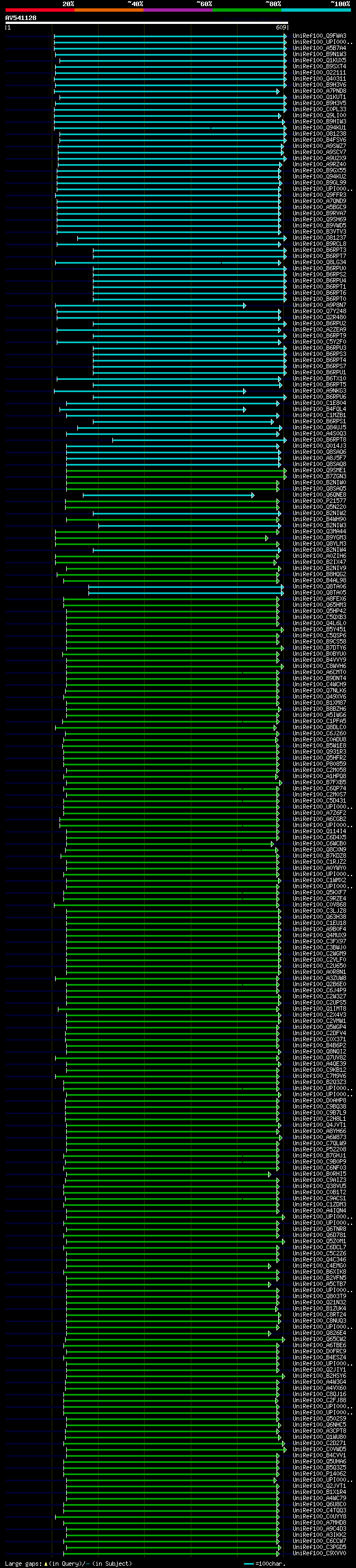Open hit UniRef100_Q8DLC0
Viewport: 356px width, 1568px height.
[x=319, y=728]
